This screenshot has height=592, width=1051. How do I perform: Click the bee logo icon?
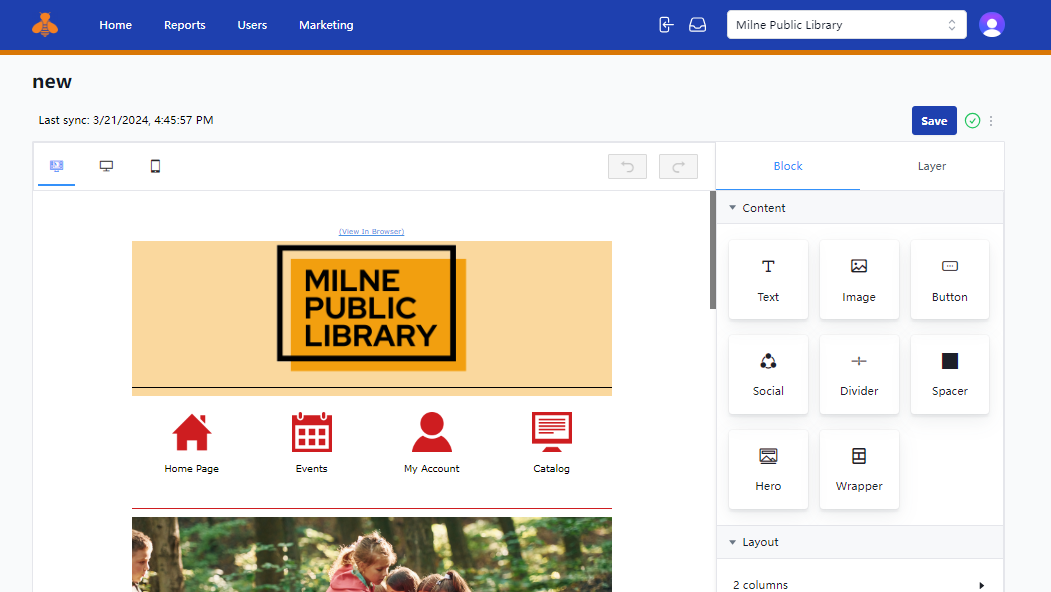45,25
